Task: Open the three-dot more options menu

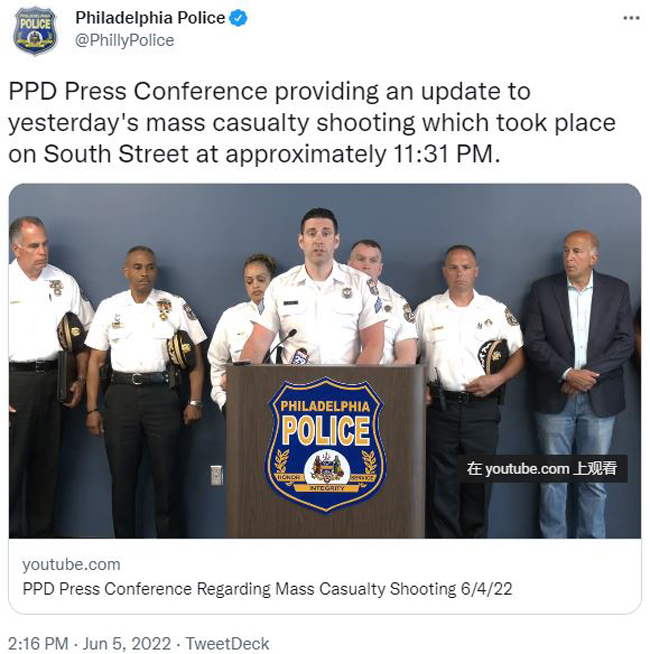Action: 631,18
